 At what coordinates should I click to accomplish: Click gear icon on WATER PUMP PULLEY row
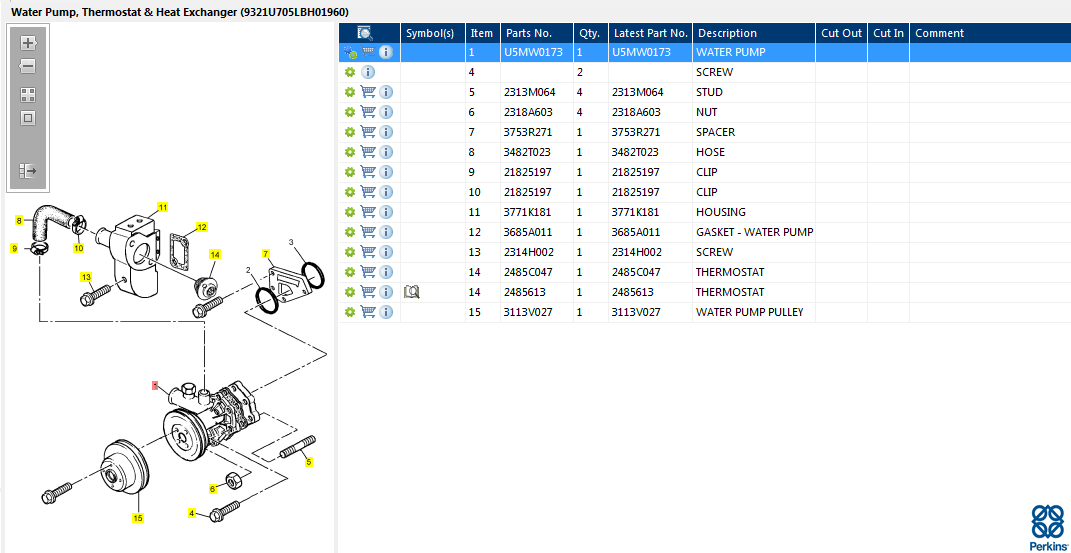coord(350,312)
